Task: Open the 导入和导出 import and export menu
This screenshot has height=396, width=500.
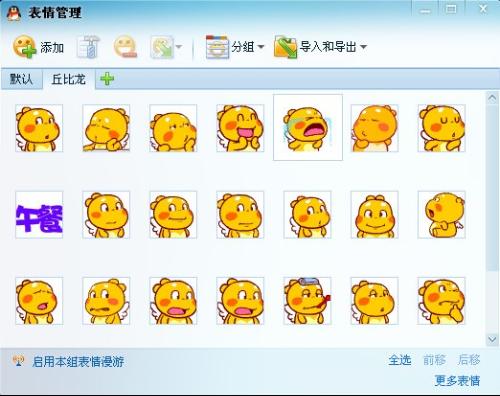Action: point(320,47)
